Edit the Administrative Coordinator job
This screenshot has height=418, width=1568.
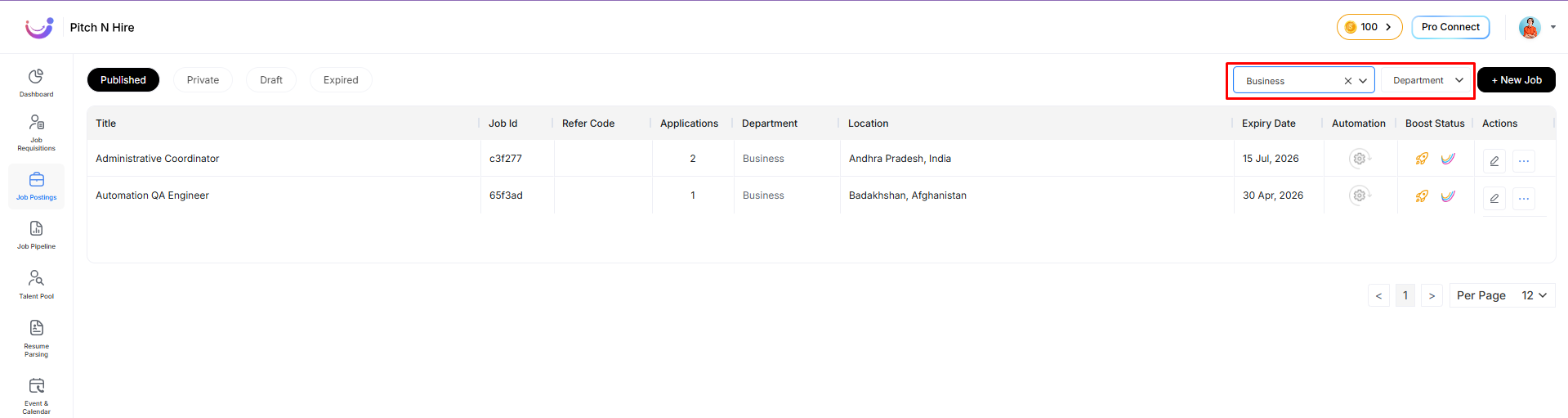(1494, 161)
